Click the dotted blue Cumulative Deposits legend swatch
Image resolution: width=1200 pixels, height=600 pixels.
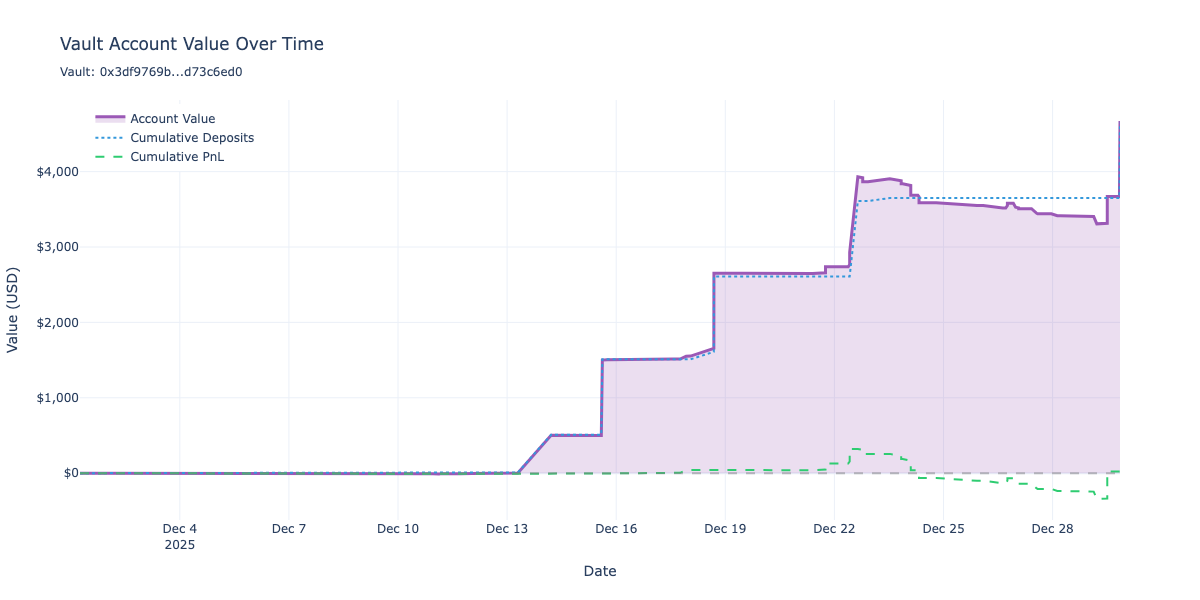[x=110, y=138]
